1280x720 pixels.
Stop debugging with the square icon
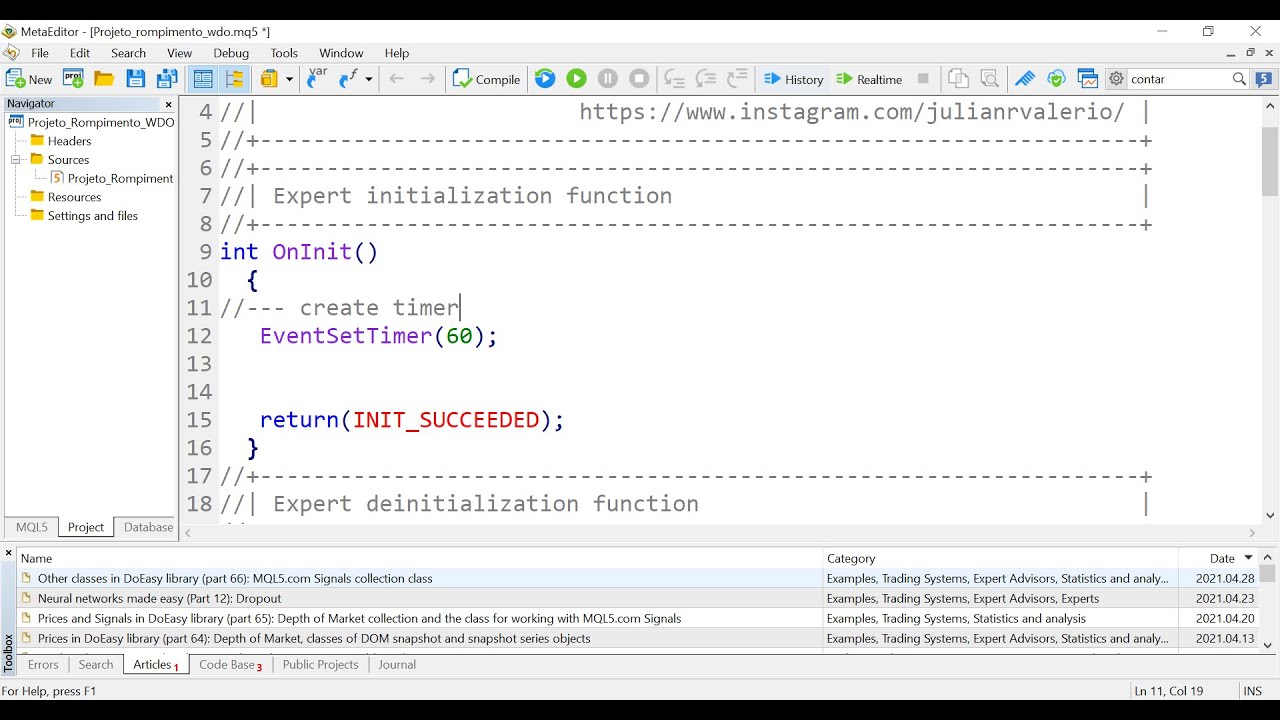pyautogui.click(x=640, y=79)
